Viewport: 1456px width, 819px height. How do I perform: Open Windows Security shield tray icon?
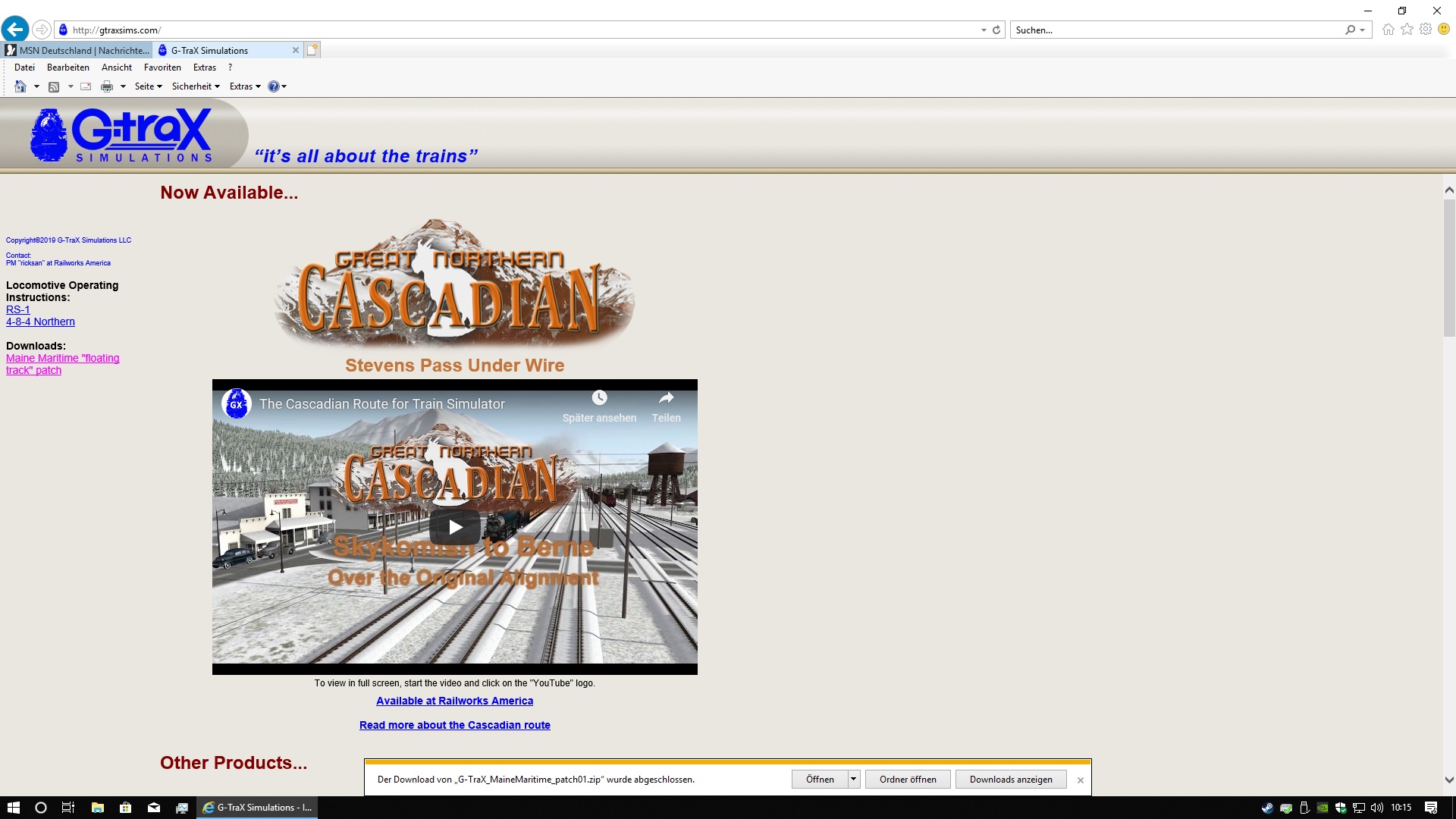click(1341, 808)
